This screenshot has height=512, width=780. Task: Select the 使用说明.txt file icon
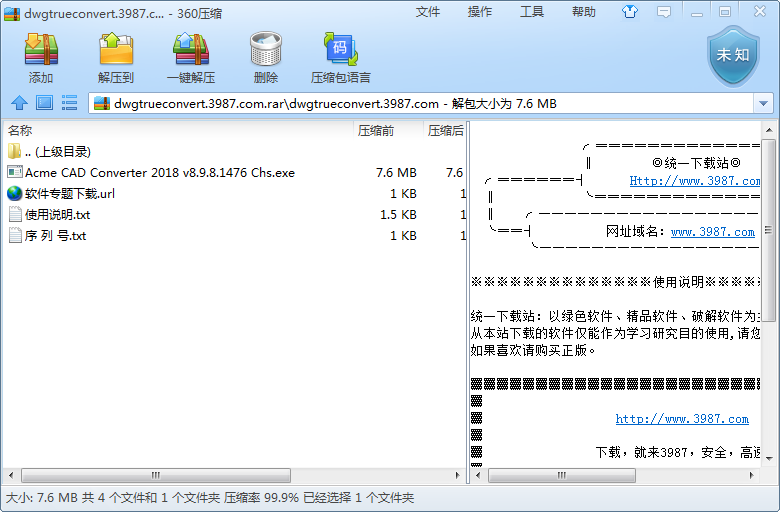point(15,214)
